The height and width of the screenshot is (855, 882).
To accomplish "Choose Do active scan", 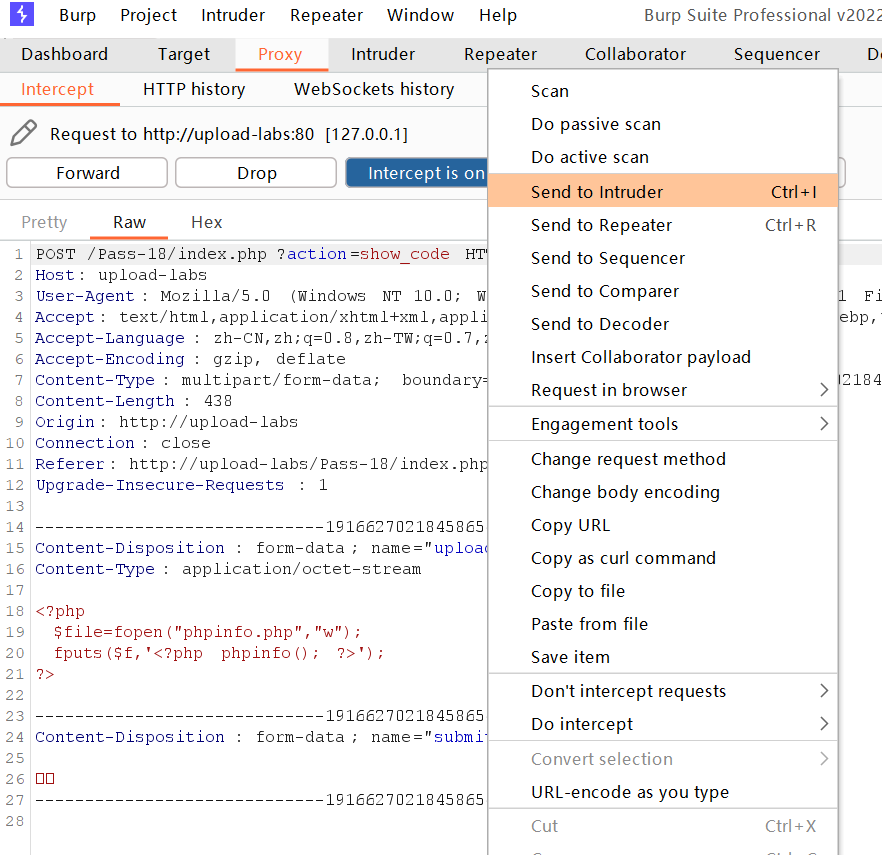I will coord(663,158).
